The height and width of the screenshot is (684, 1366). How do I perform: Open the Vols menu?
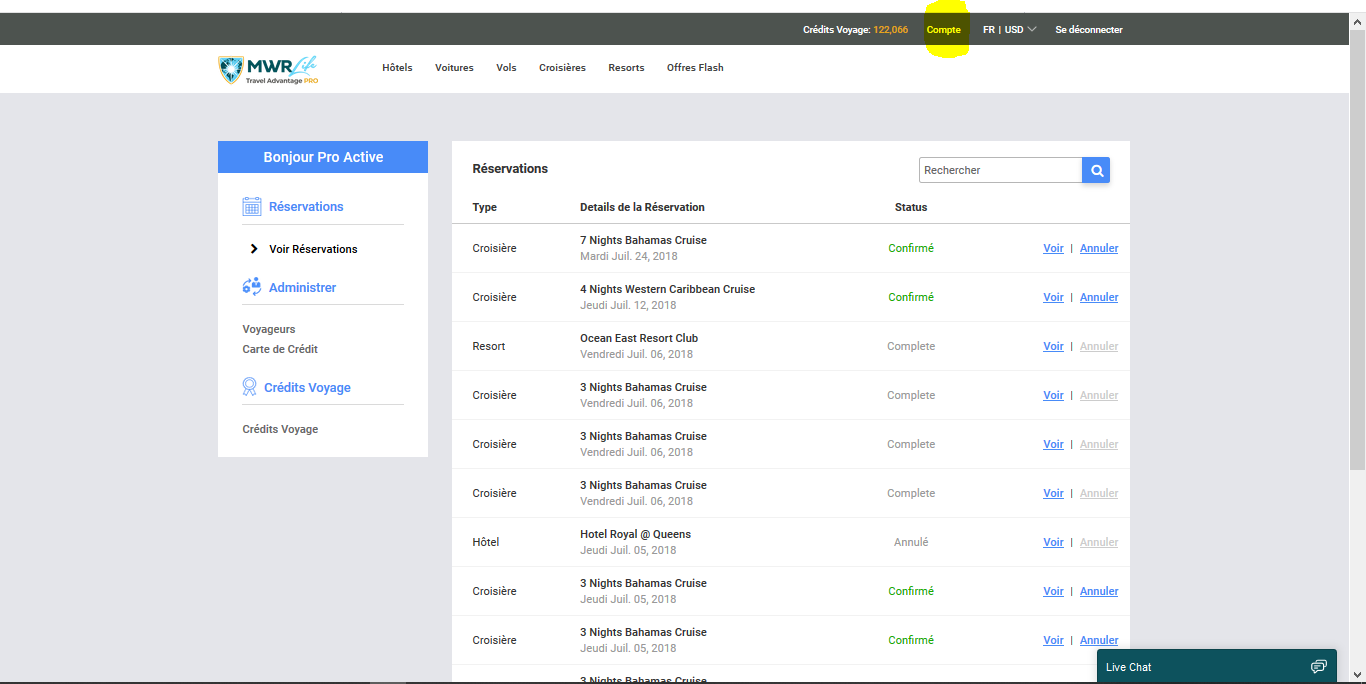(x=506, y=68)
